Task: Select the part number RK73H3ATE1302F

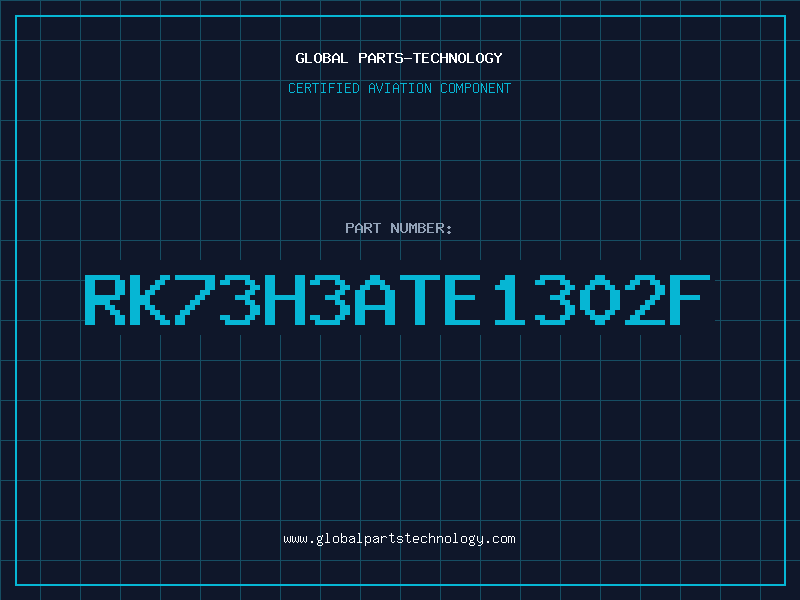Action: click(x=397, y=300)
